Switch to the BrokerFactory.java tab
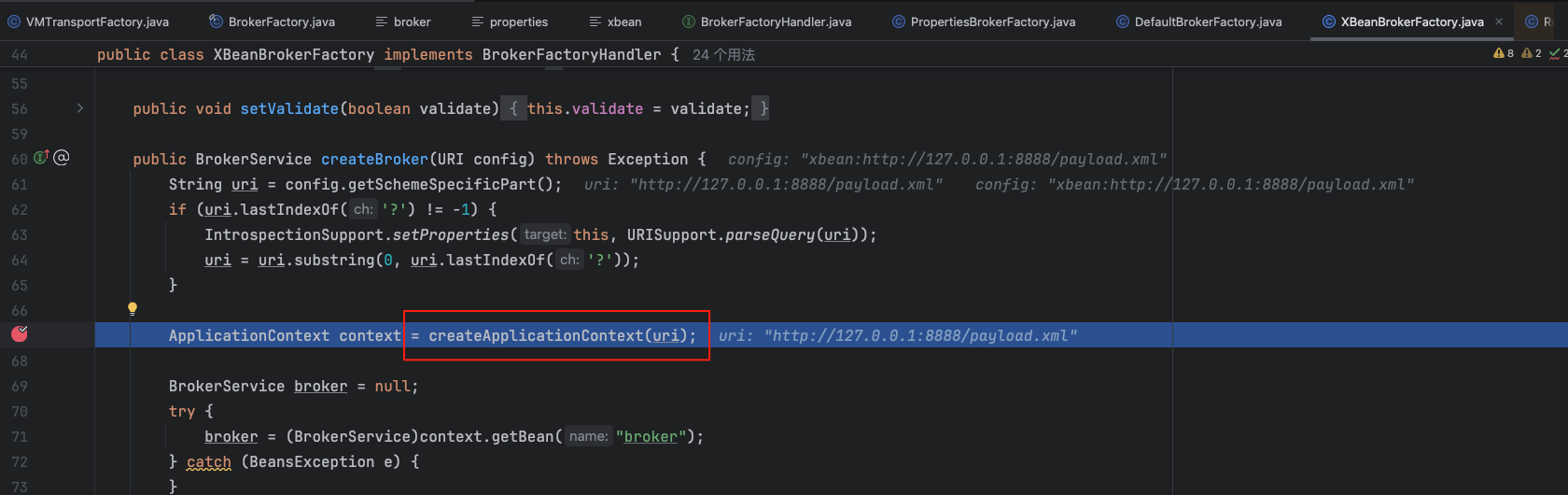 point(281,21)
